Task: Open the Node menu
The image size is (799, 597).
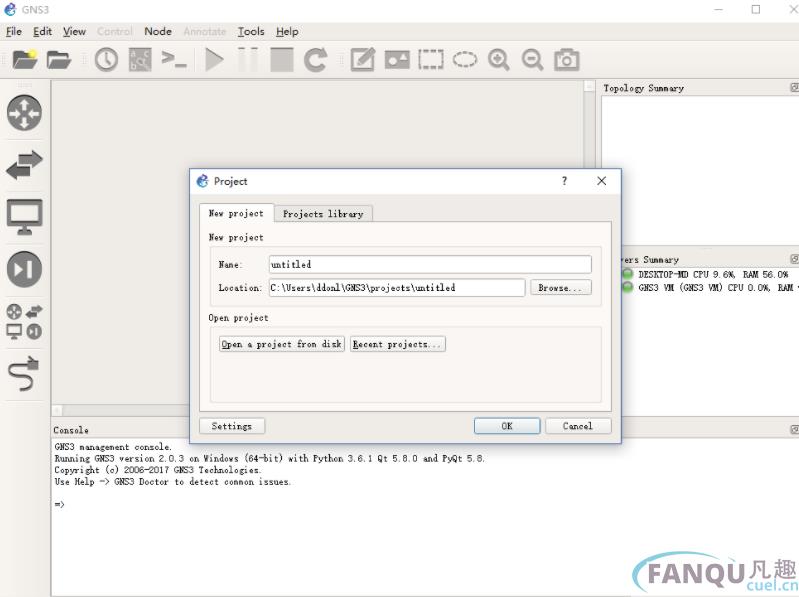Action: click(158, 32)
